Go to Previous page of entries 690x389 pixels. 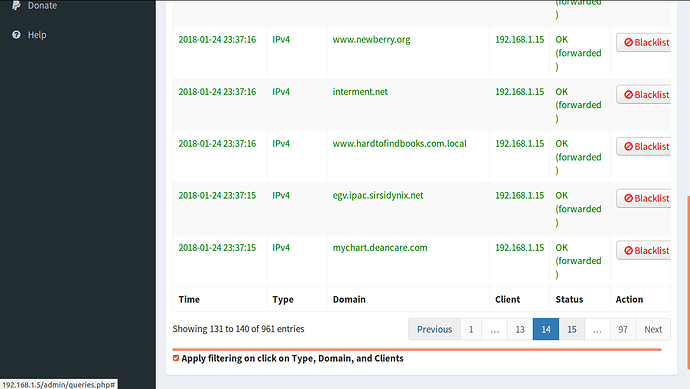tap(434, 329)
